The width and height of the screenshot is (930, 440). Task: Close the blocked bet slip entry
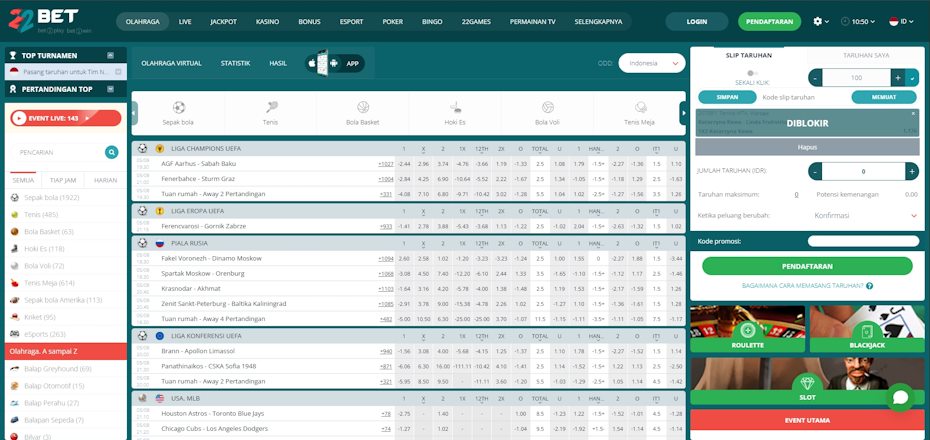pyautogui.click(x=913, y=113)
